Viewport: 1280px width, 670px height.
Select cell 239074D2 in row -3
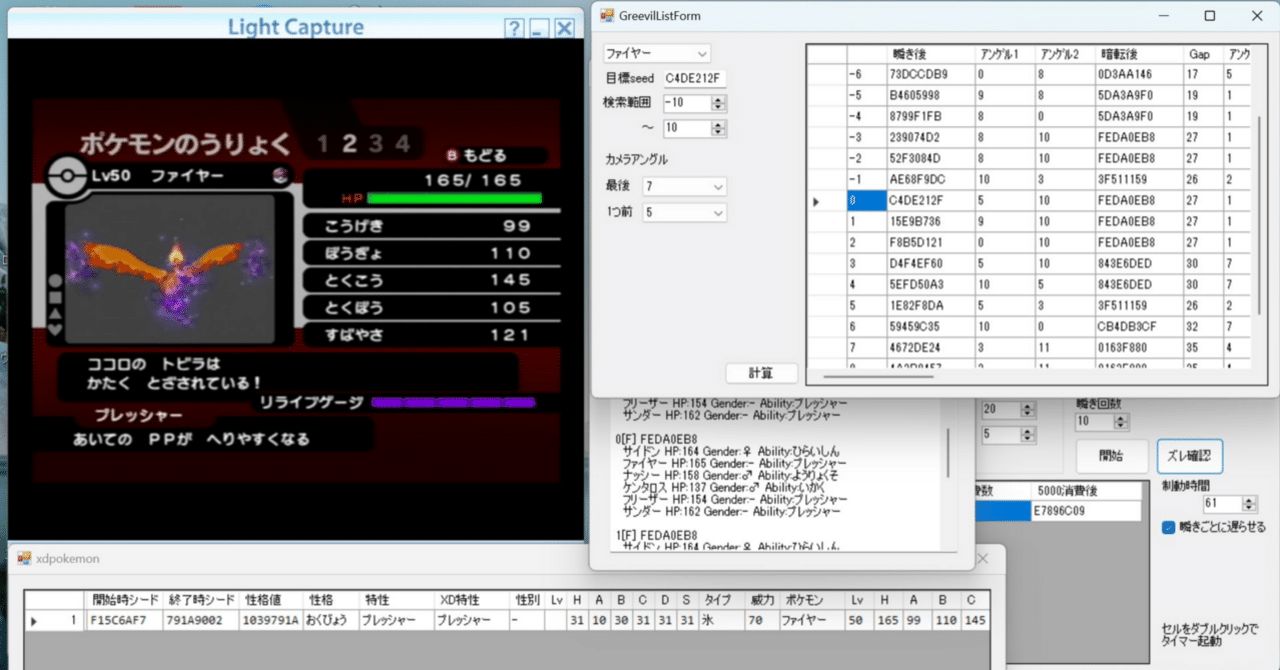930,137
